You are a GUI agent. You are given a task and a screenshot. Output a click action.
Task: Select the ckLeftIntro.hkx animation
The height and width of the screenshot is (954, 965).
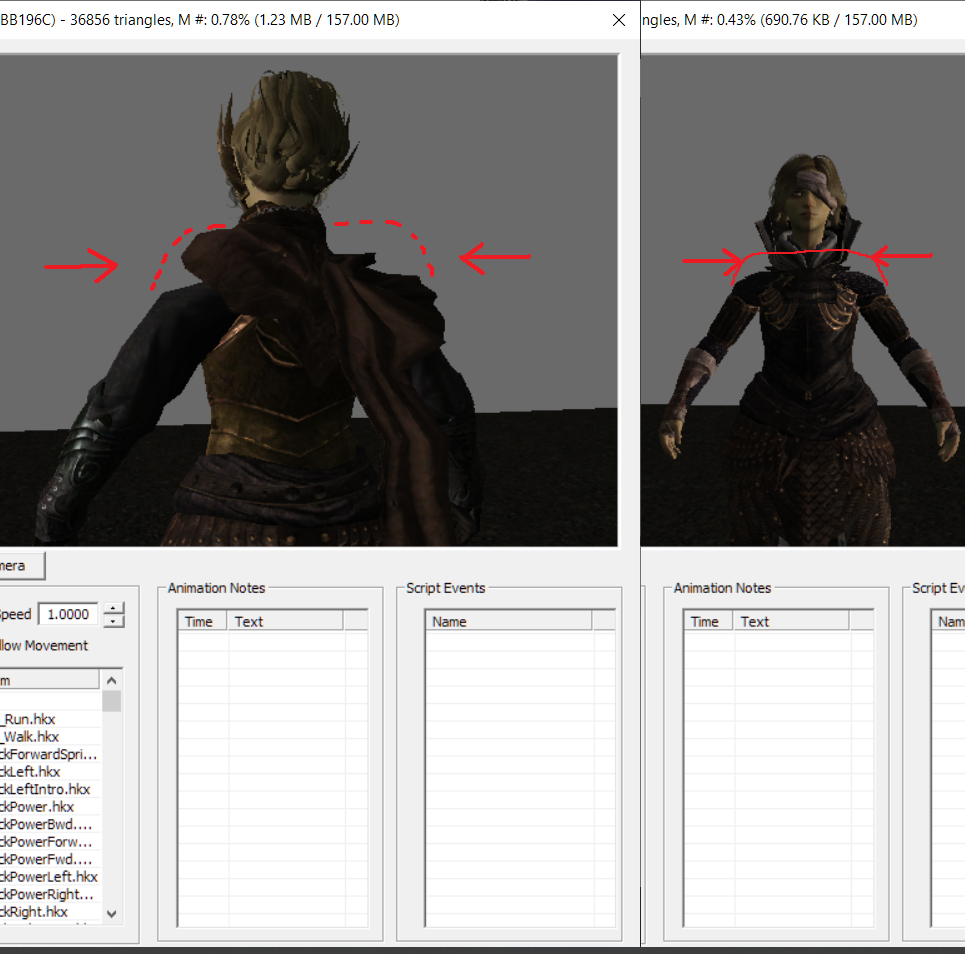50,789
